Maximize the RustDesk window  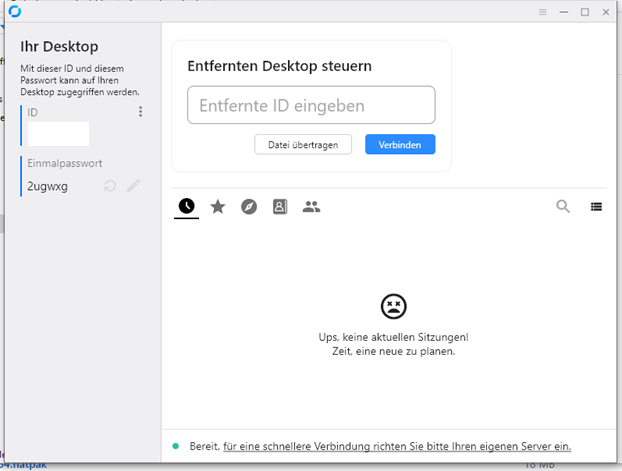coord(585,12)
